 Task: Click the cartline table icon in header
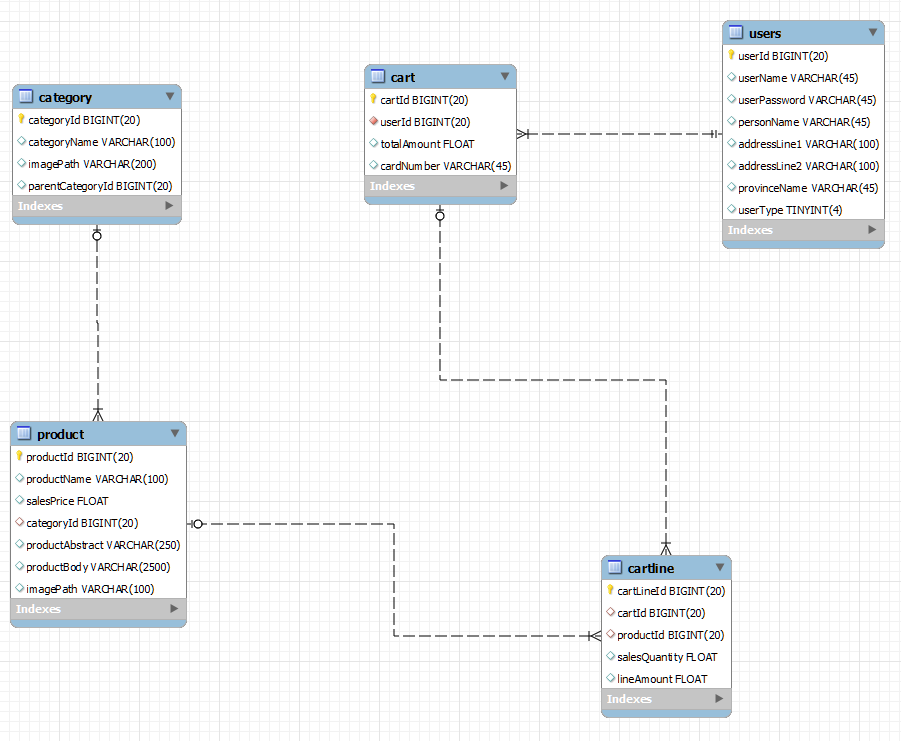(615, 568)
